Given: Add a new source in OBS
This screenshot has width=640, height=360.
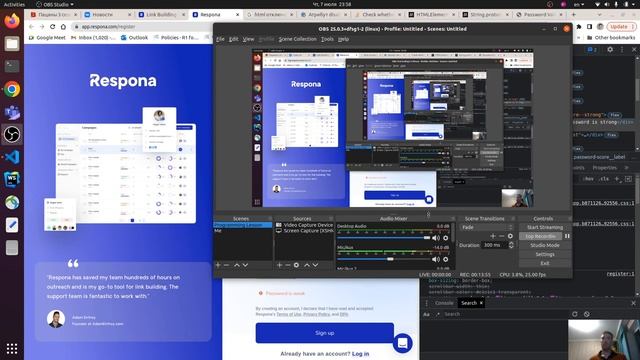Looking at the screenshot, I should (x=279, y=265).
